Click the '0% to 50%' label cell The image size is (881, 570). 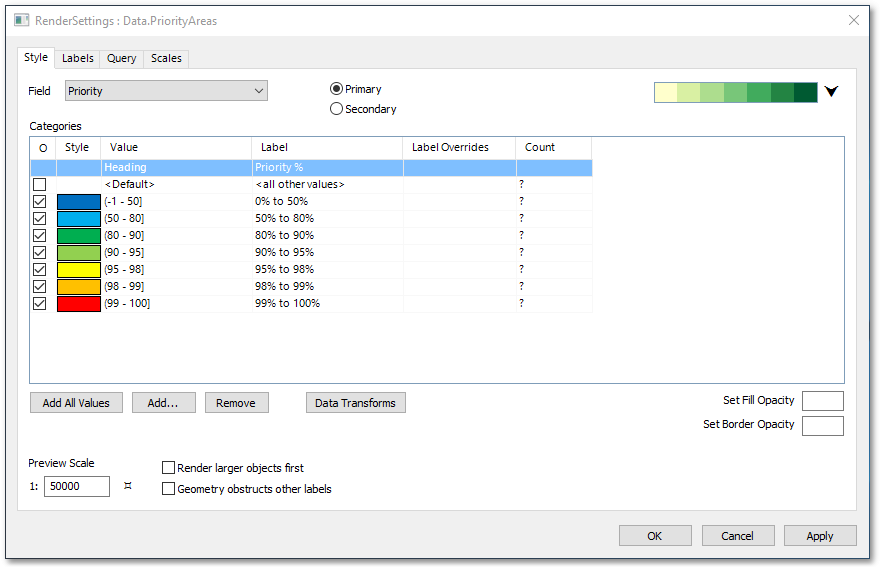[328, 201]
